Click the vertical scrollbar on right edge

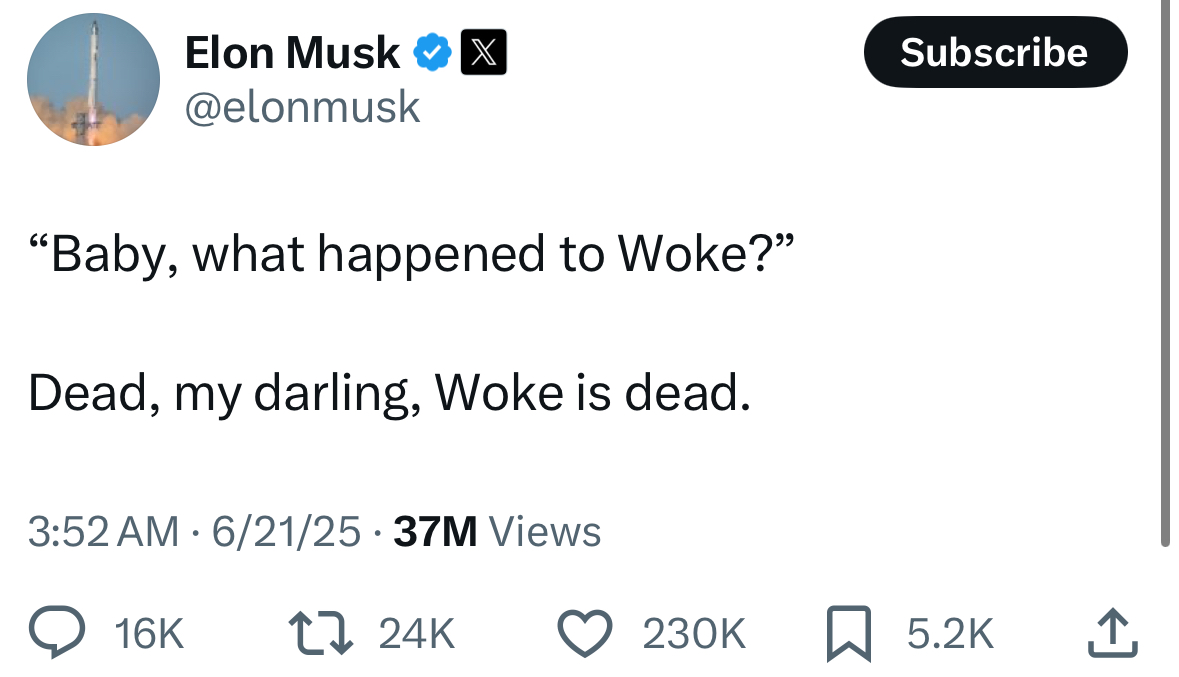1164,270
